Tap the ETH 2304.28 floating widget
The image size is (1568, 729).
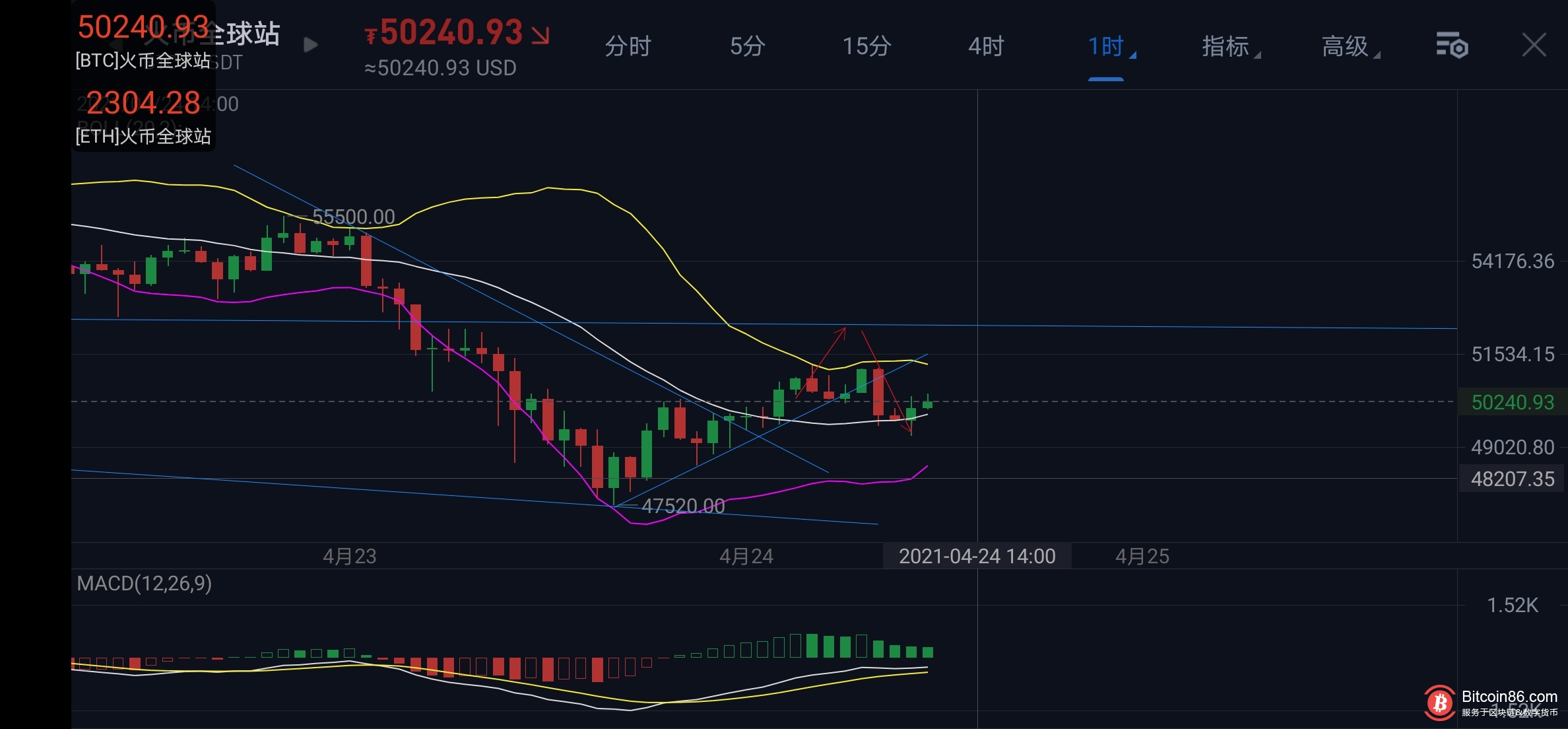click(x=143, y=117)
